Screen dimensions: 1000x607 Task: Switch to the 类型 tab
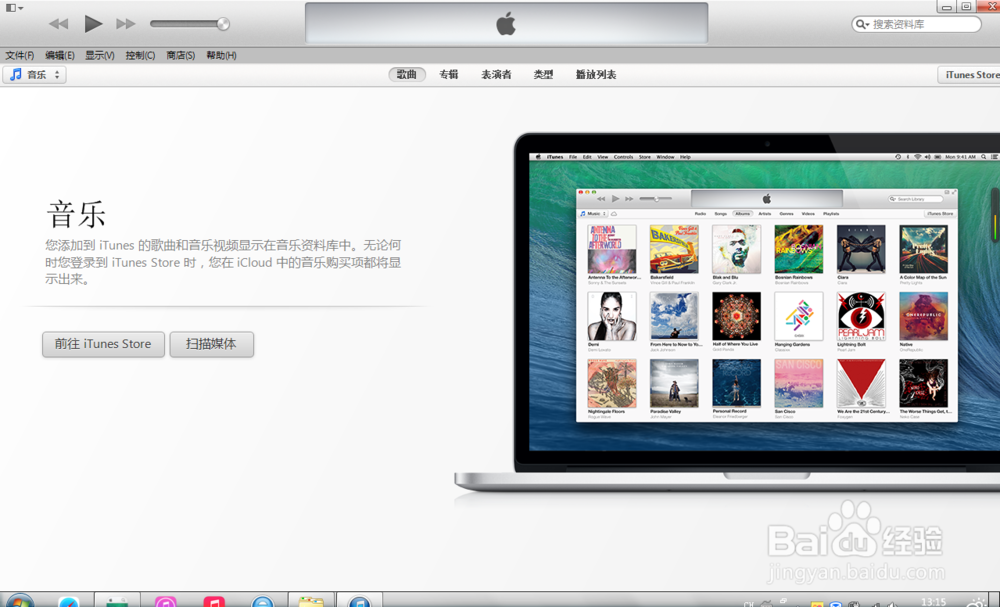543,75
